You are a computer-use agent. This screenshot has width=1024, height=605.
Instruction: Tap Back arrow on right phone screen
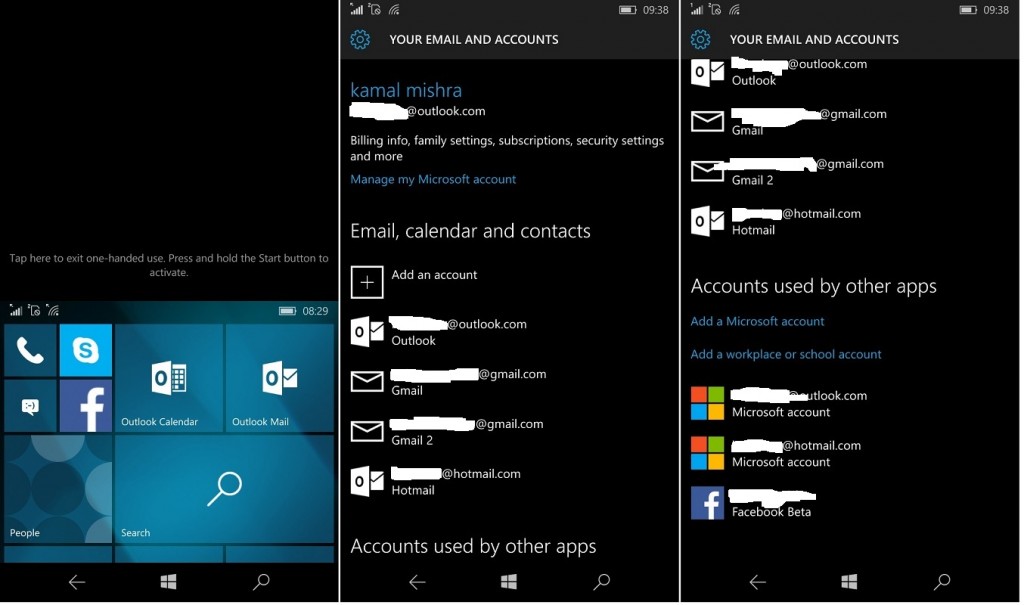(758, 581)
